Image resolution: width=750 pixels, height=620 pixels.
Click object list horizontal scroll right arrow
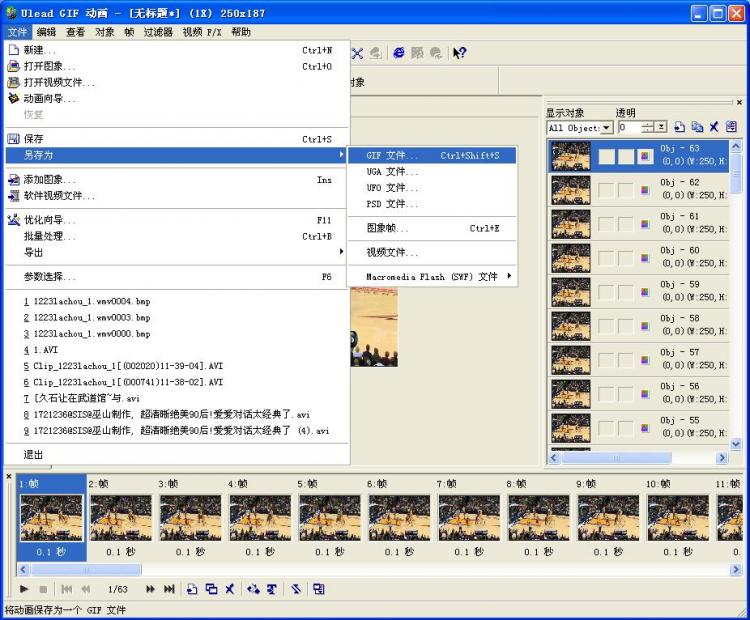(722, 458)
